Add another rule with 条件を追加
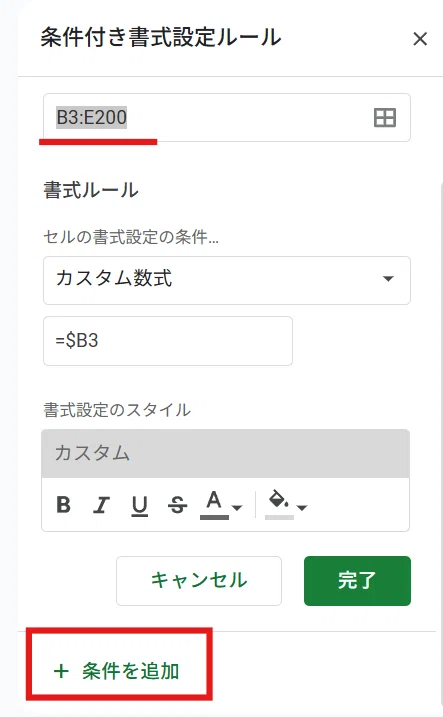This screenshot has height=717, width=443. pyautogui.click(x=117, y=671)
